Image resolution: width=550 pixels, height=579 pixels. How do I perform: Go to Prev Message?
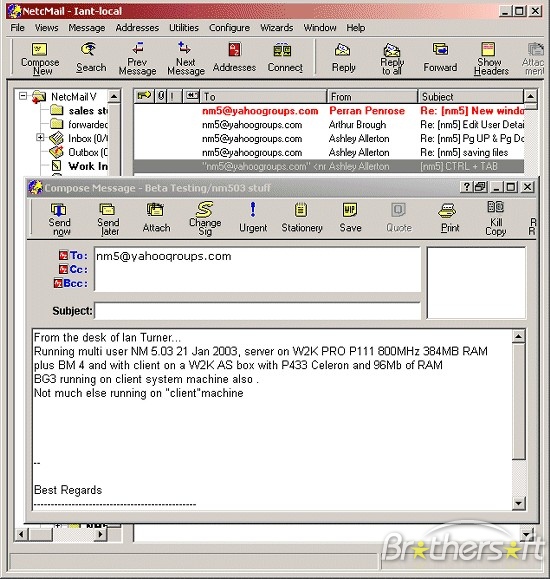point(137,59)
